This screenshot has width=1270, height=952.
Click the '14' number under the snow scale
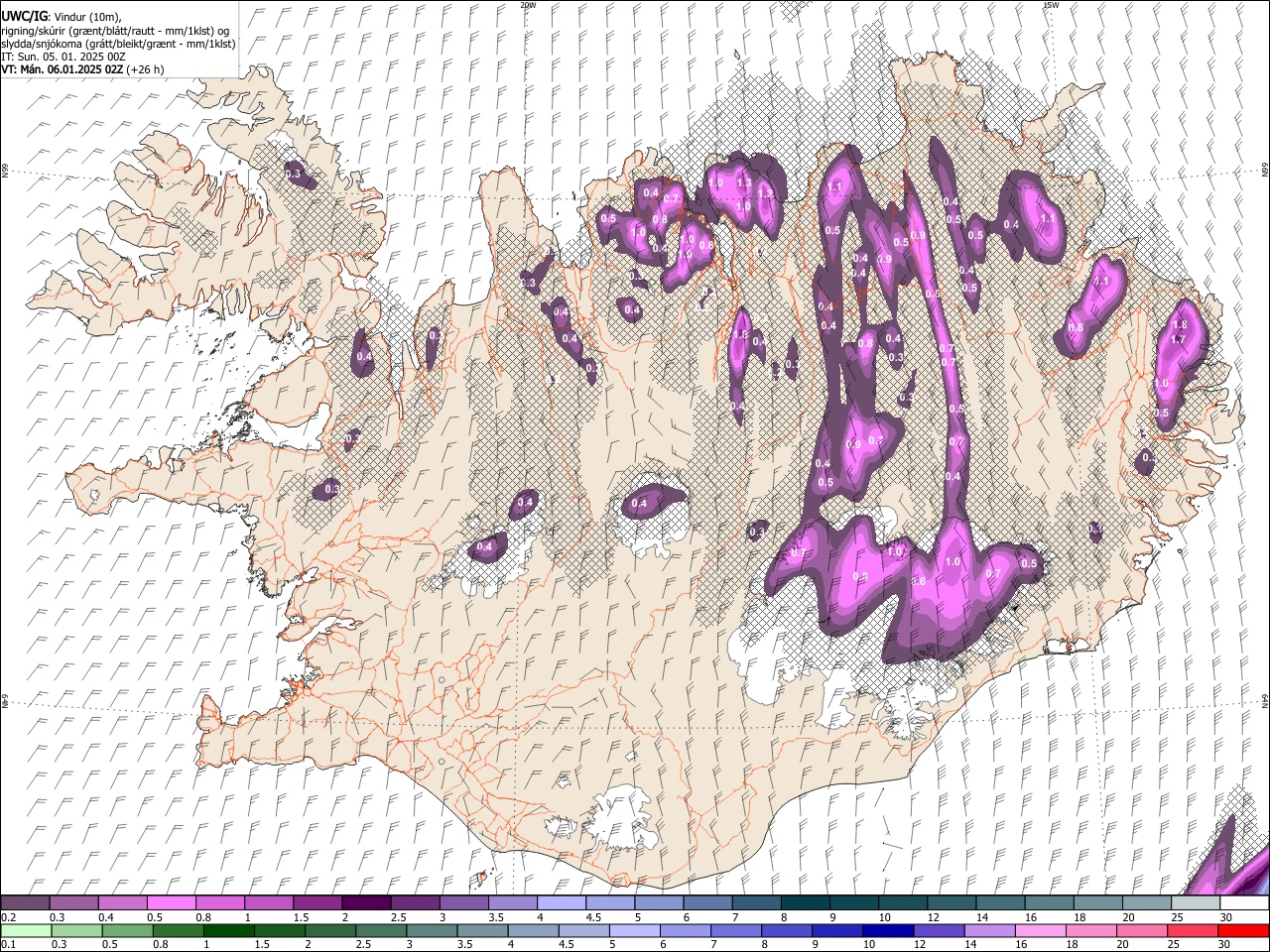pyautogui.click(x=982, y=917)
